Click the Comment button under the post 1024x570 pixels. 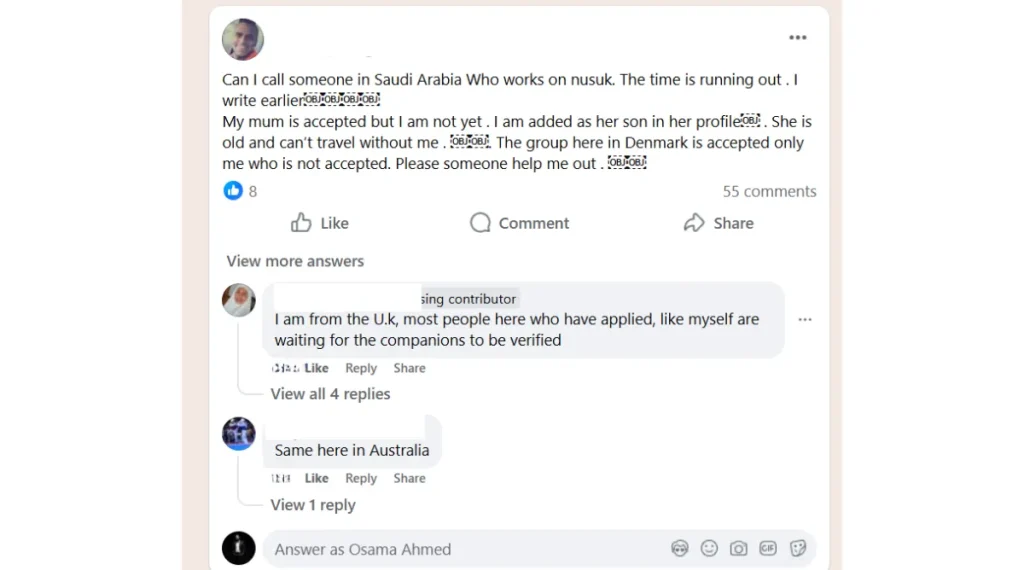[520, 223]
